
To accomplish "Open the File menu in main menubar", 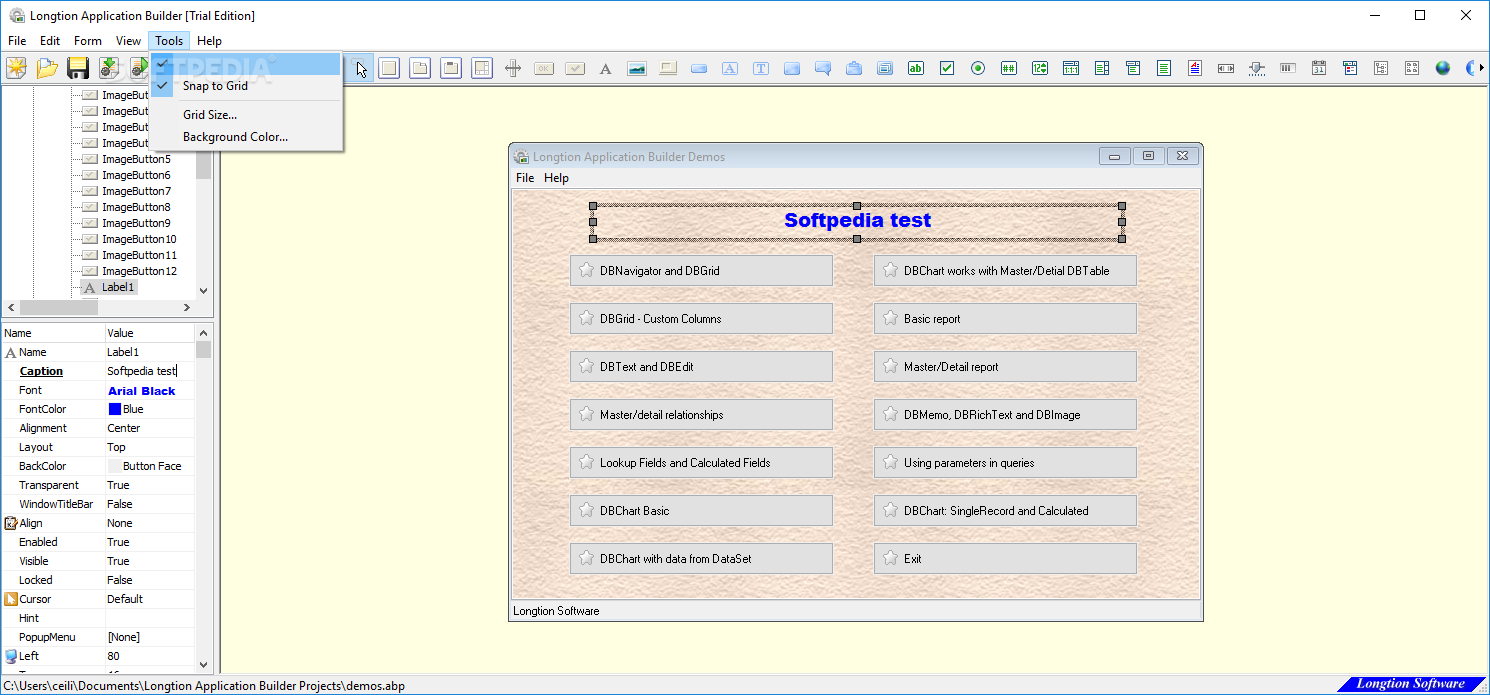I will [x=17, y=41].
